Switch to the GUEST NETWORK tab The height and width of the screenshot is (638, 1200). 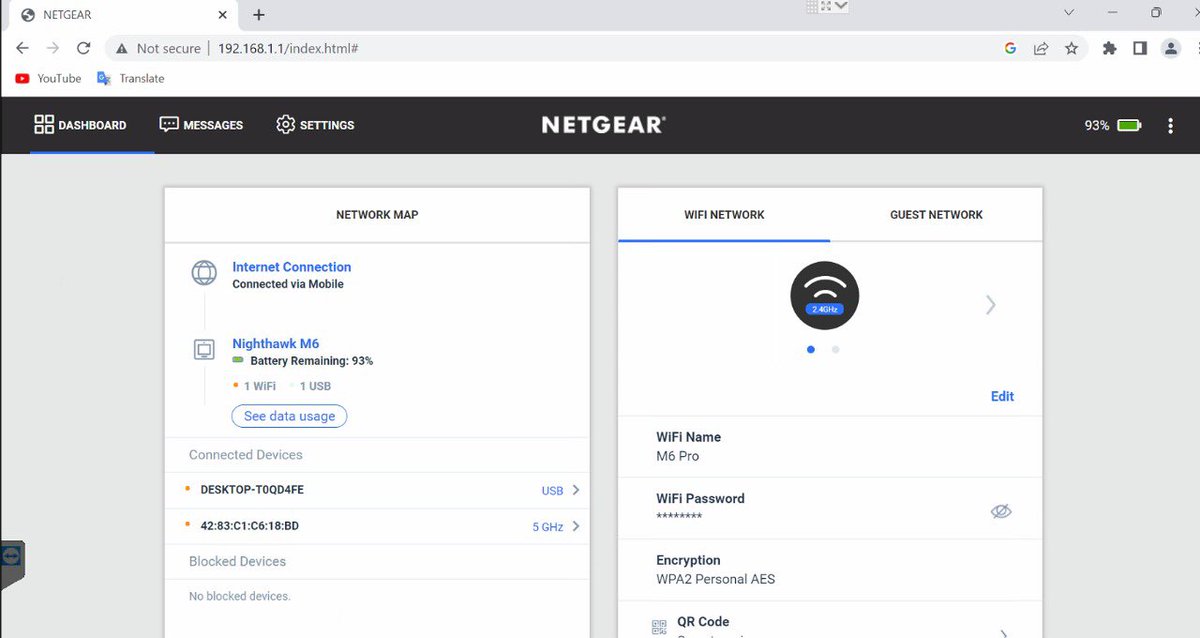pos(936,215)
